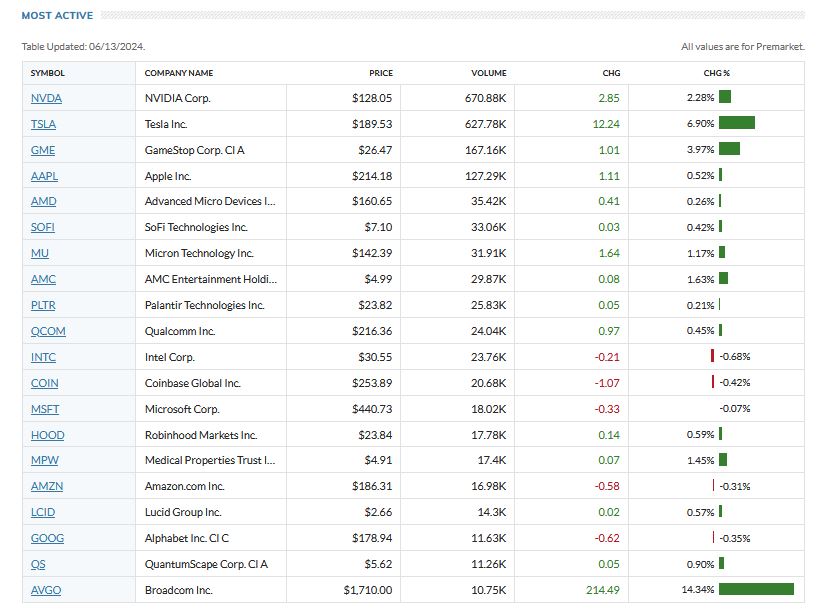This screenshot has height=611, width=835.
Task: Click the CHG % column header
Action: (717, 73)
